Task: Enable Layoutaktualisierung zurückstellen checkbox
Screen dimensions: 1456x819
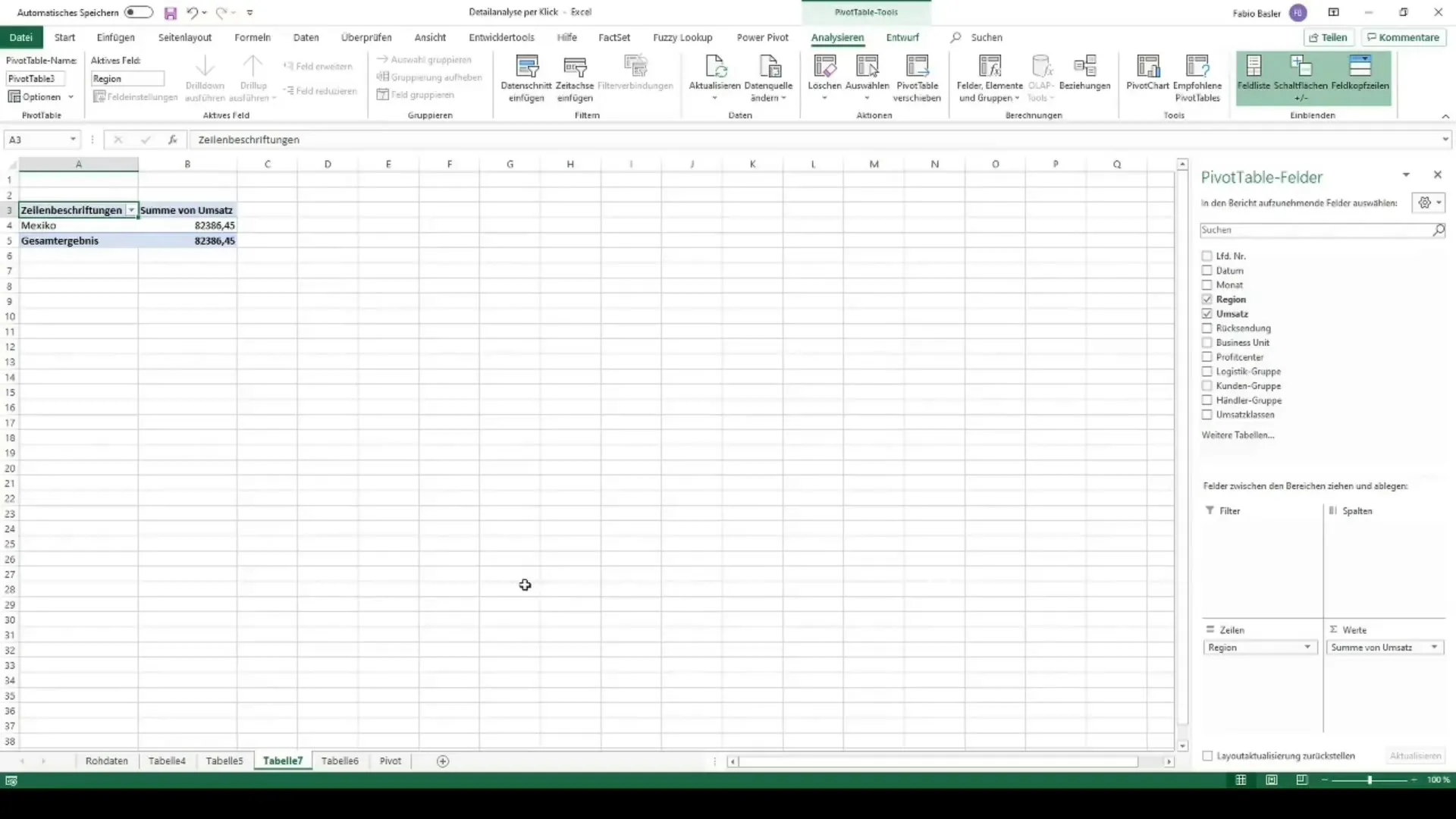Action: (1207, 756)
